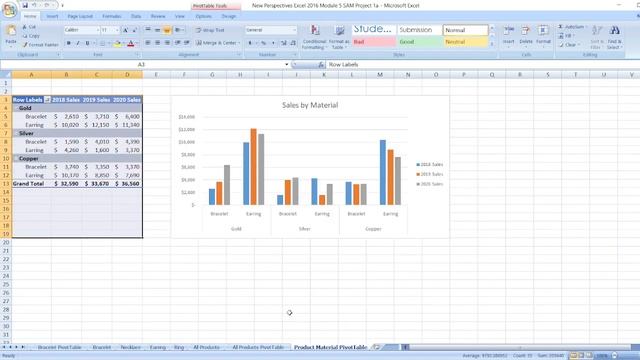The height and width of the screenshot is (360, 640).
Task: Align cell text to the right
Action: pyautogui.click(x=167, y=43)
